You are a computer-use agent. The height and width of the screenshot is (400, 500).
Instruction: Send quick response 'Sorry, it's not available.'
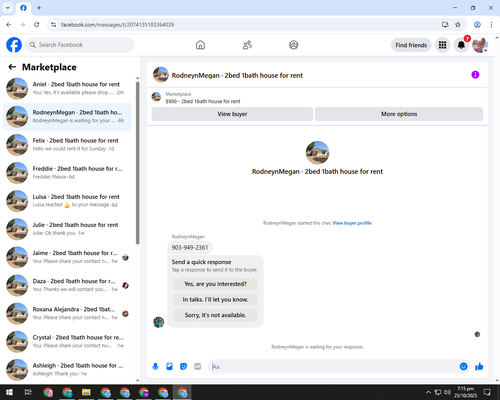point(215,315)
